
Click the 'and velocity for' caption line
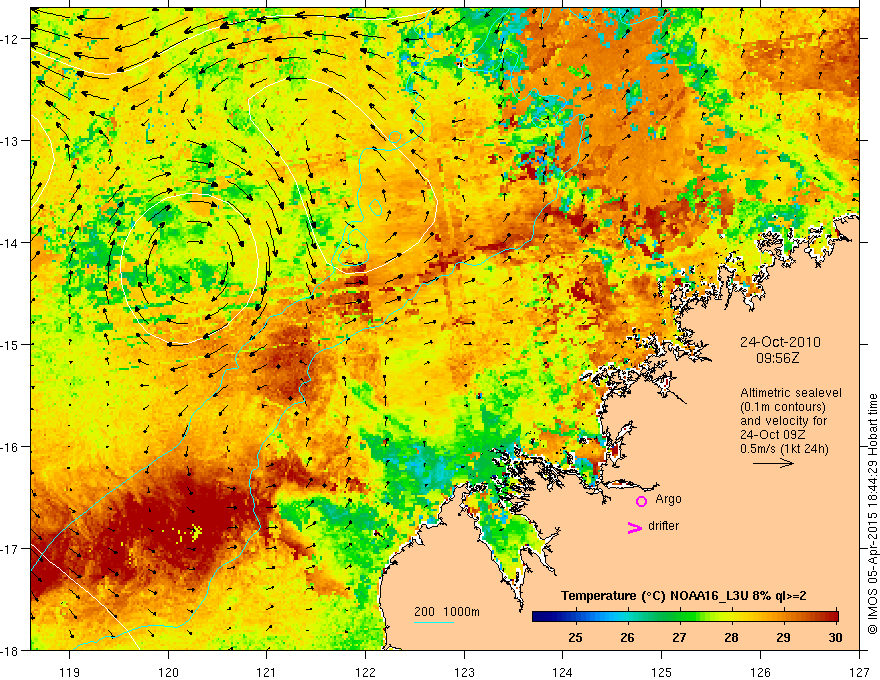click(783, 421)
